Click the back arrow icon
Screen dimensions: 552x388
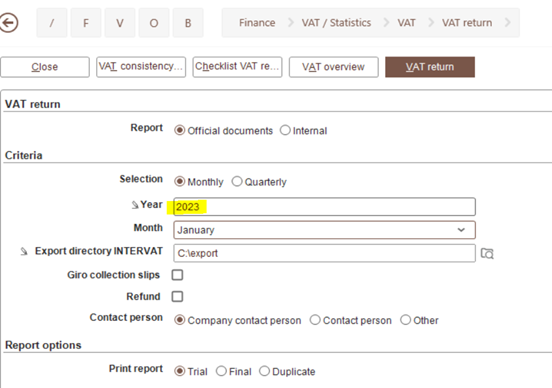pyautogui.click(x=8, y=23)
